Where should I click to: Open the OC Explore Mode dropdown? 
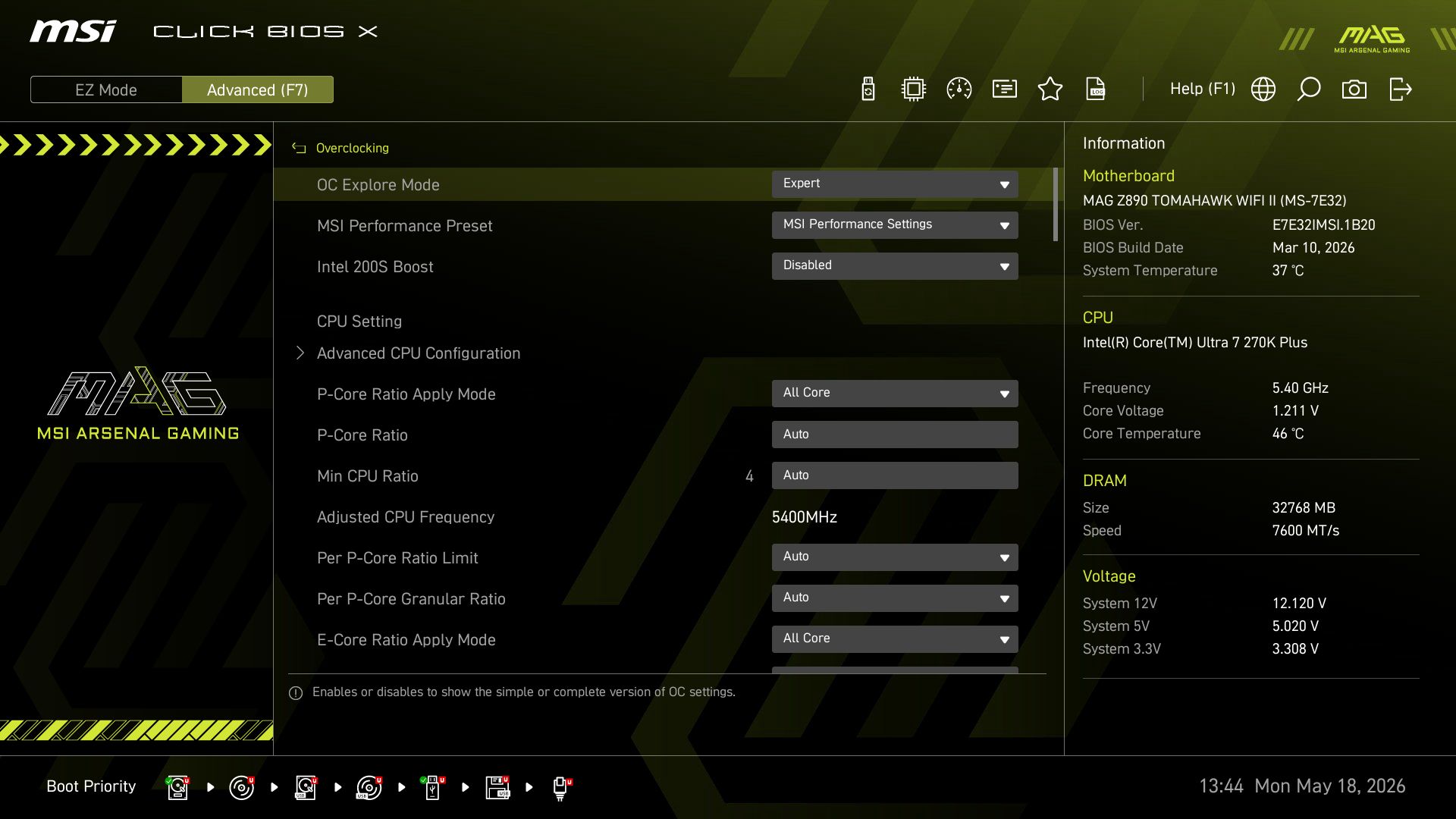click(895, 184)
